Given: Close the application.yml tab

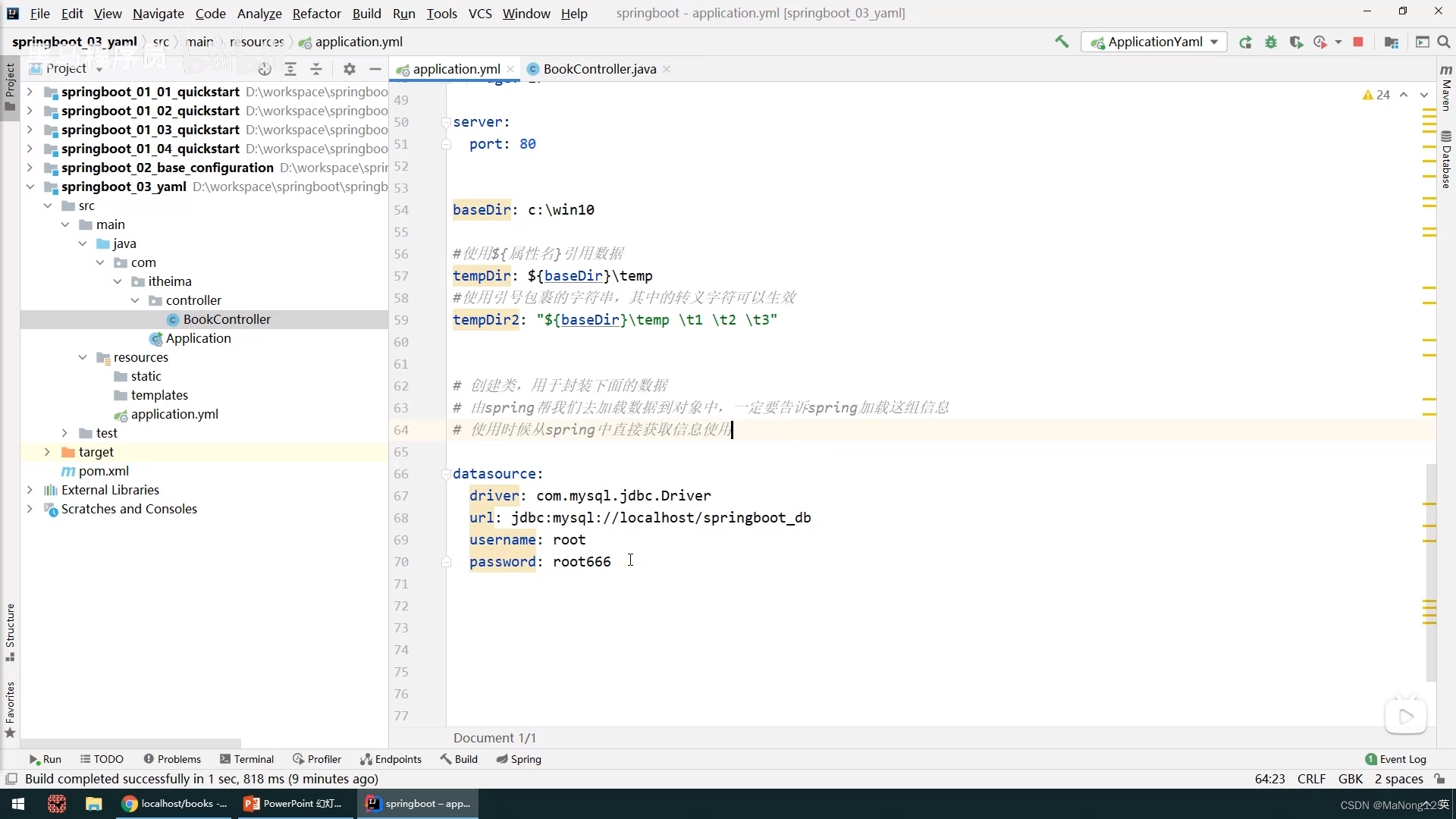Looking at the screenshot, I should coord(510,69).
